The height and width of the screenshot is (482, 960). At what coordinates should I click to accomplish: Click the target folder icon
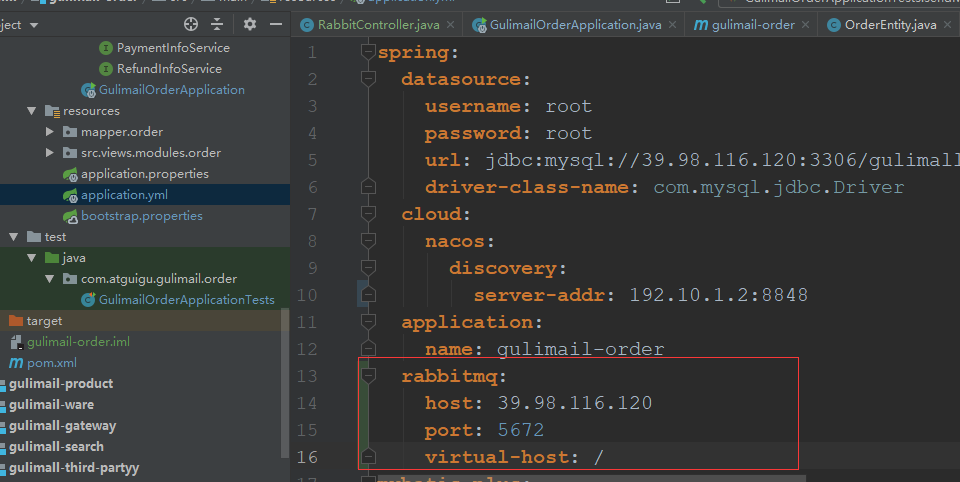tap(16, 321)
